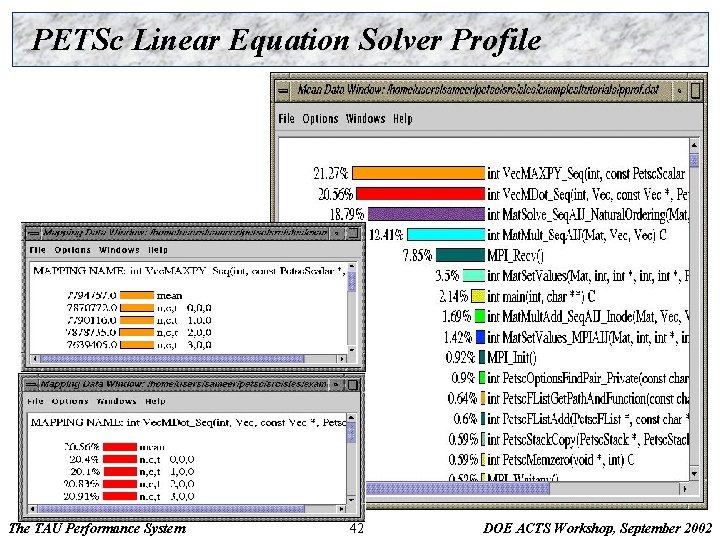
Task: Open Options menu in Mean Data Window
Action: click(x=320, y=119)
